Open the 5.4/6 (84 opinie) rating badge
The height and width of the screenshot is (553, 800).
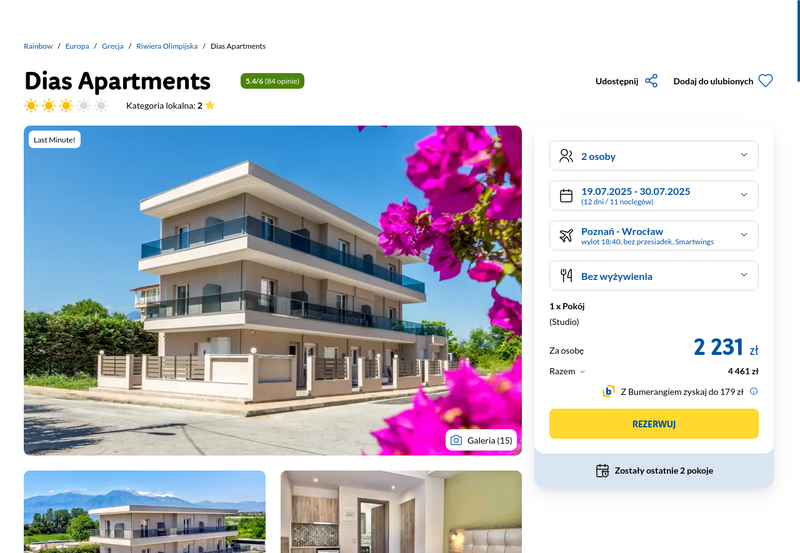click(272, 81)
